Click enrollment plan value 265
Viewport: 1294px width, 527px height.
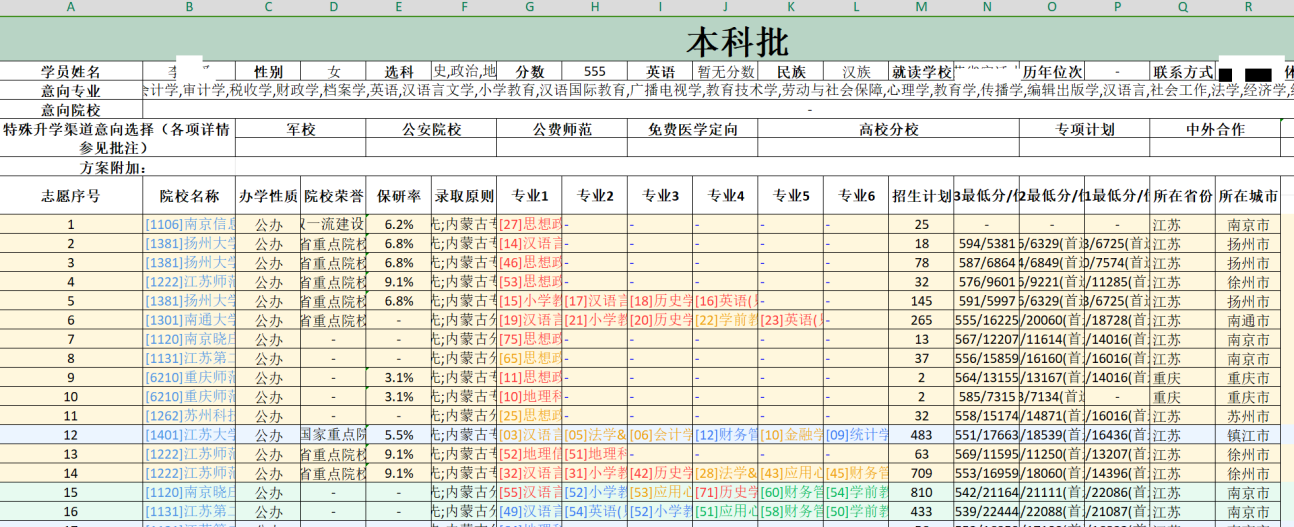click(921, 320)
